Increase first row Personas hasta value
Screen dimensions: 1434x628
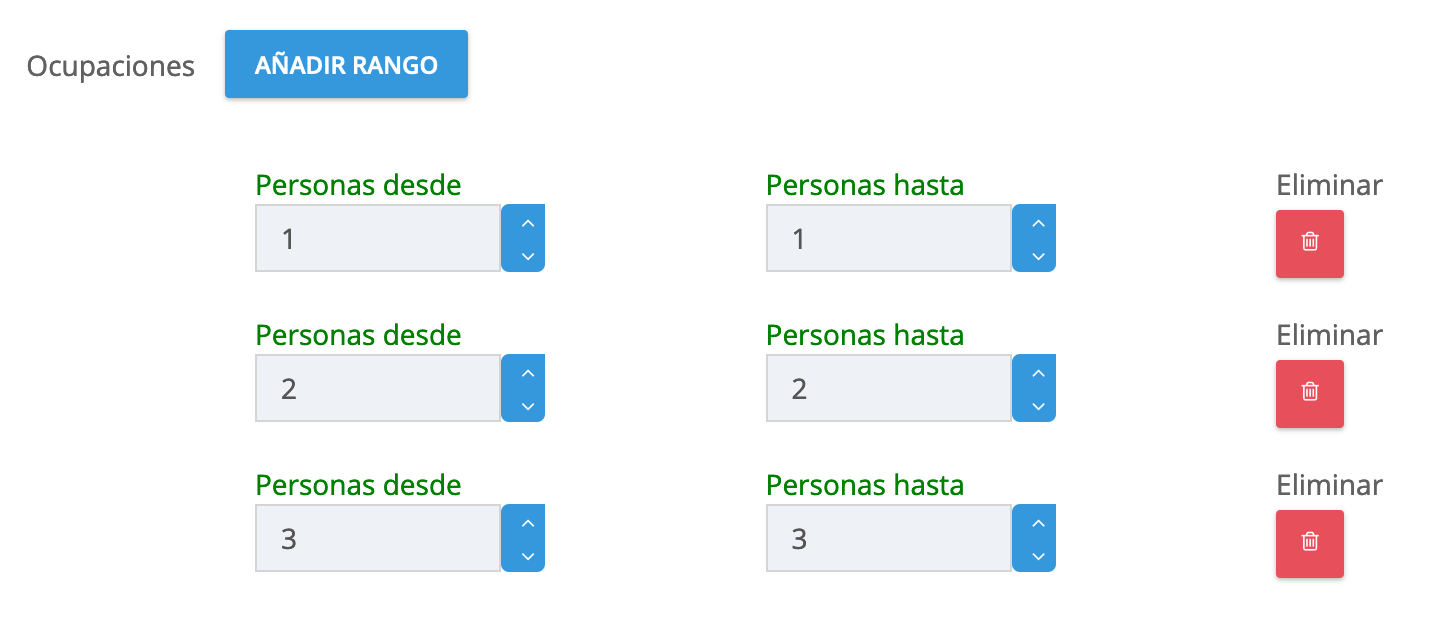1038,223
